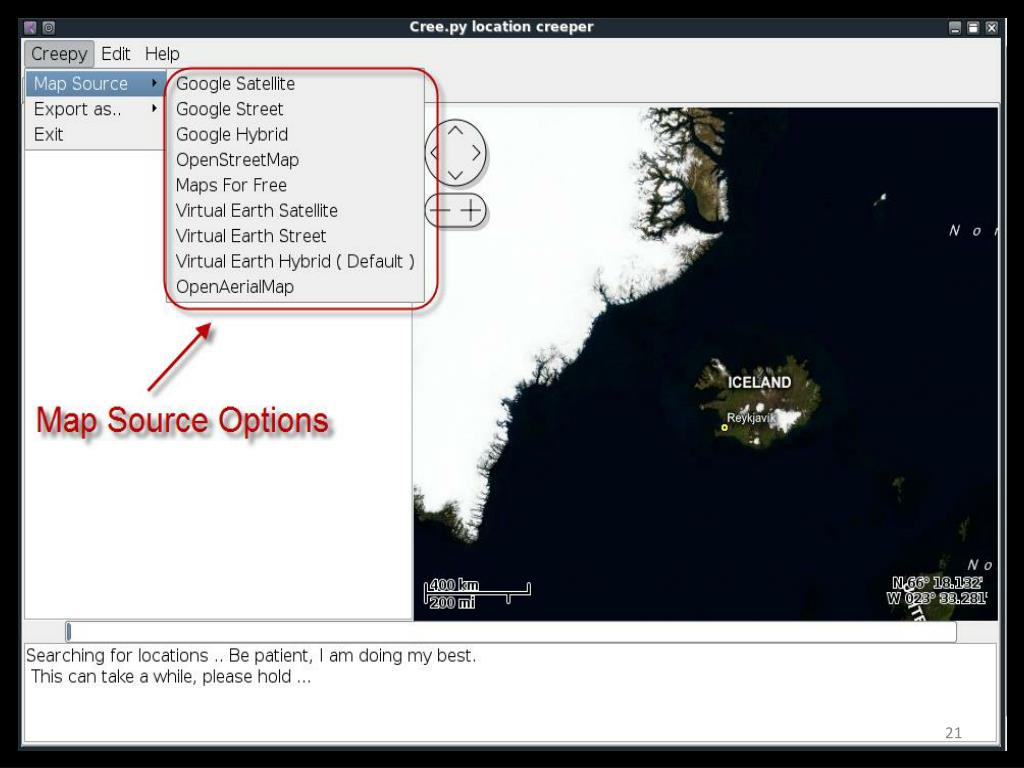Zoom in the map with plus
Screen dimensions: 1024x768
point(472,211)
